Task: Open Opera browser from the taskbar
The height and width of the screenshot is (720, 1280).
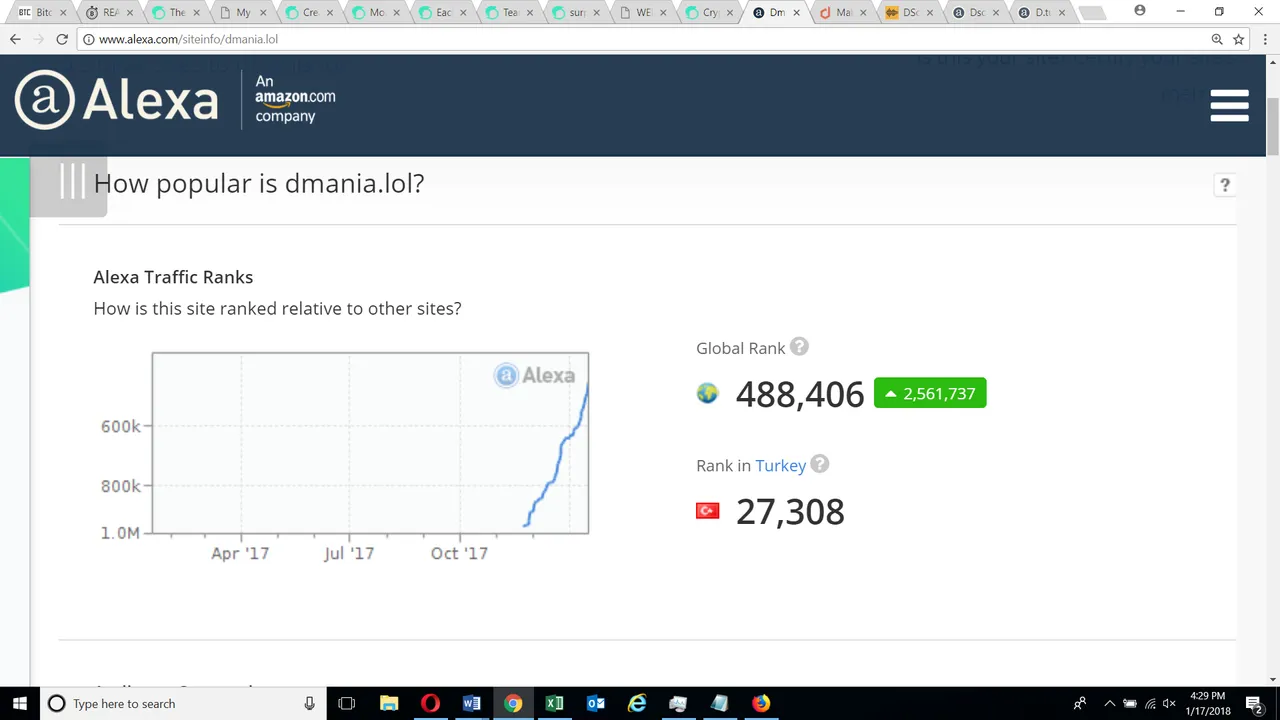Action: (x=430, y=703)
